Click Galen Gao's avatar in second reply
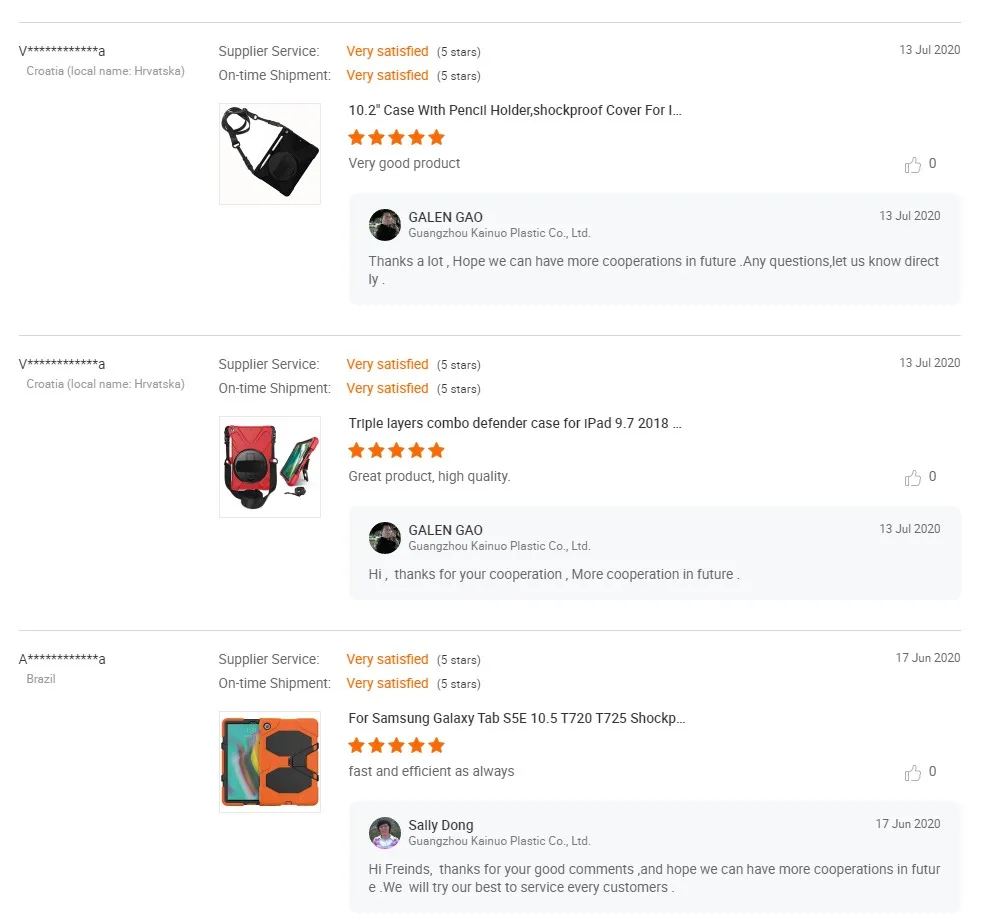The height and width of the screenshot is (919, 994). click(385, 538)
